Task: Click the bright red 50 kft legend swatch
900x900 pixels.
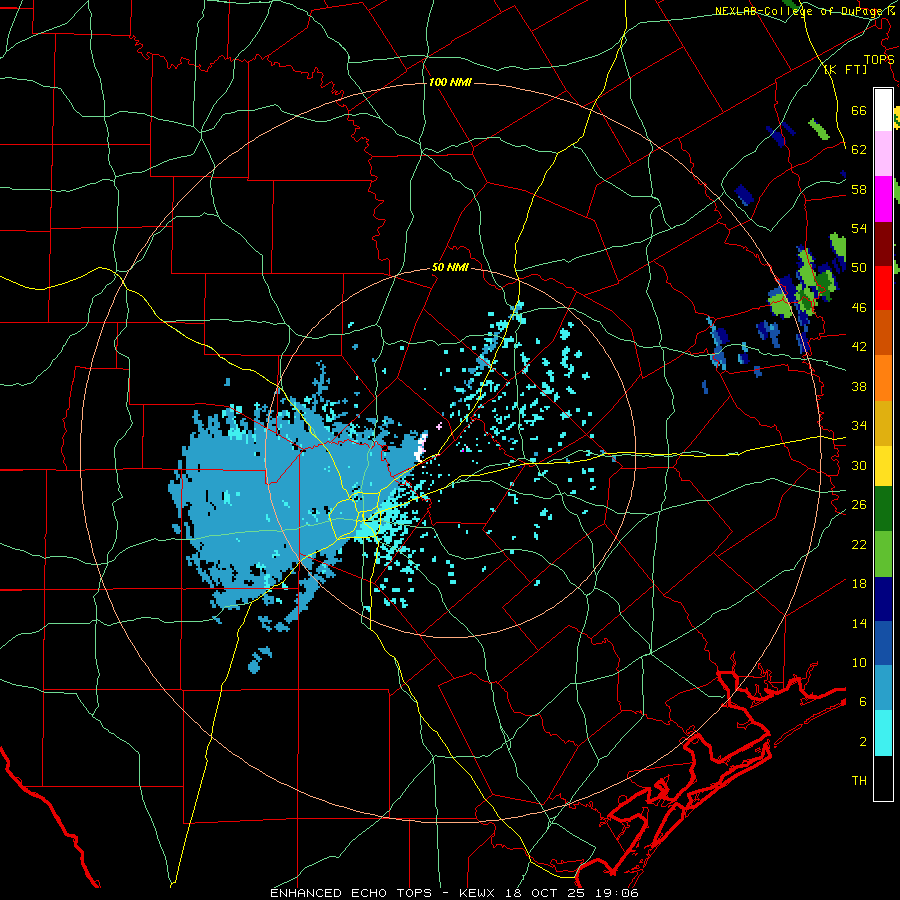Action: pyautogui.click(x=883, y=288)
